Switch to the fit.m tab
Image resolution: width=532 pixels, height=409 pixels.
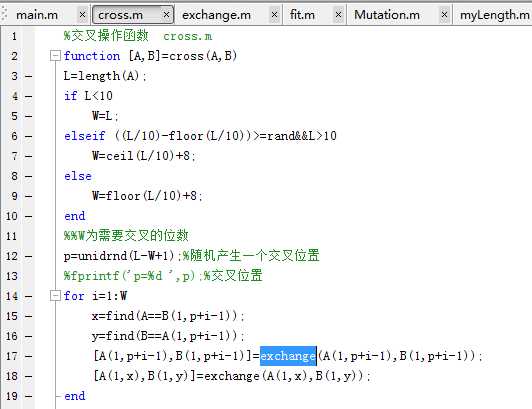coord(302,15)
